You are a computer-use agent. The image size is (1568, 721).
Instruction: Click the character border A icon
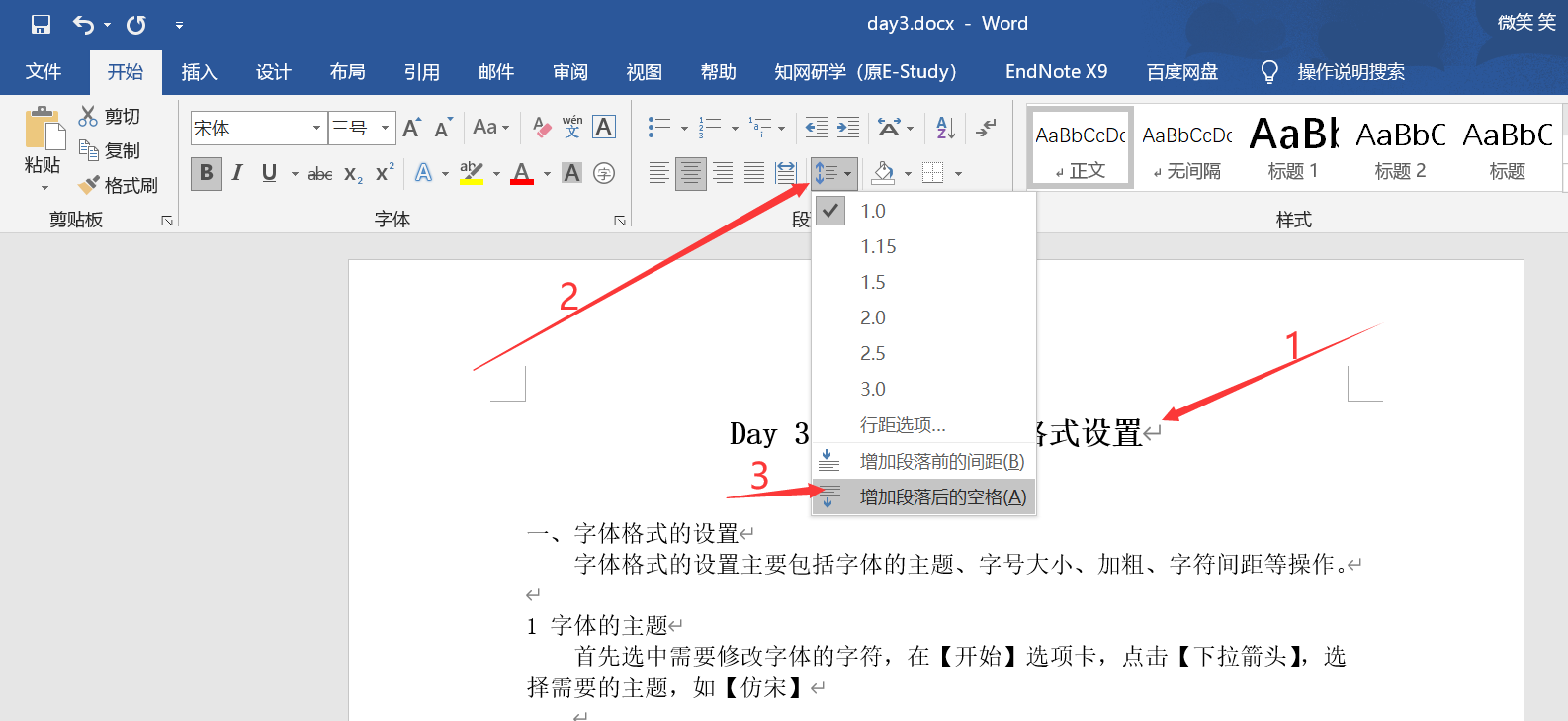pyautogui.click(x=604, y=127)
